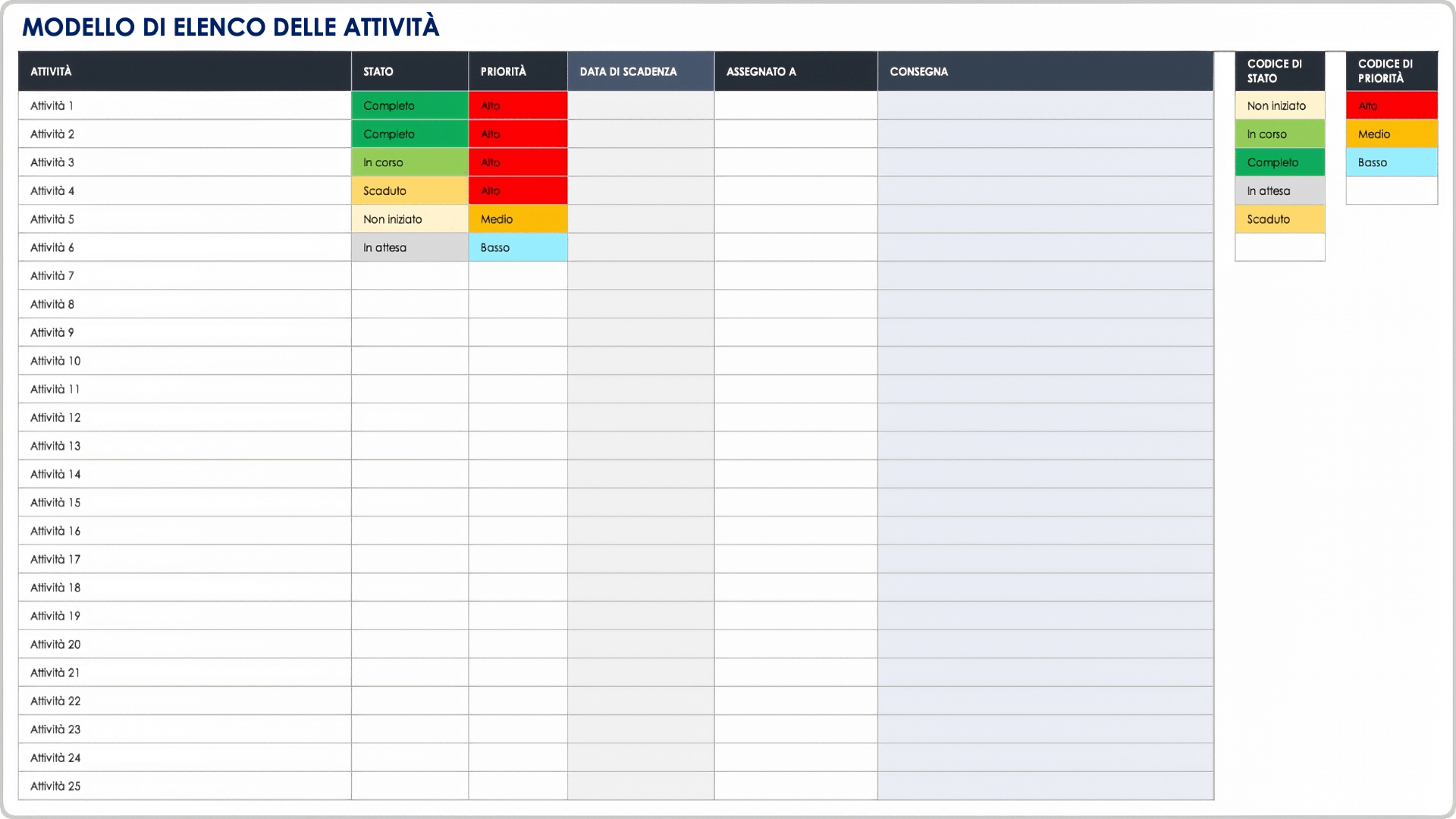This screenshot has height=819, width=1456.
Task: Click the In corso status of Attività 3
Action: (409, 162)
